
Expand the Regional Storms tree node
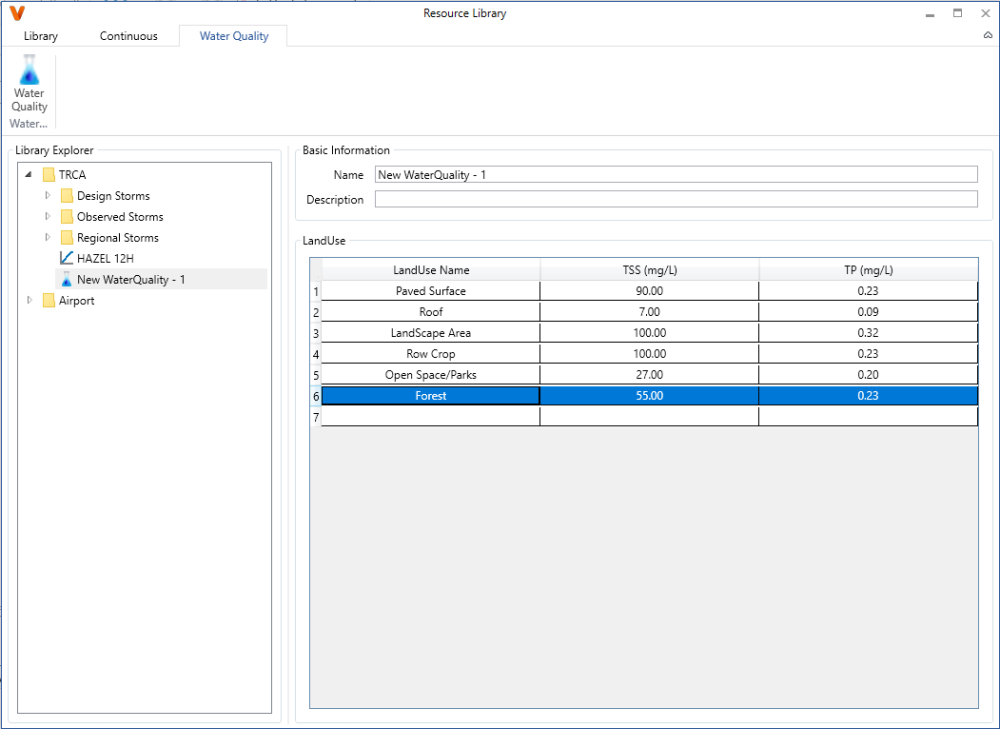(47, 238)
